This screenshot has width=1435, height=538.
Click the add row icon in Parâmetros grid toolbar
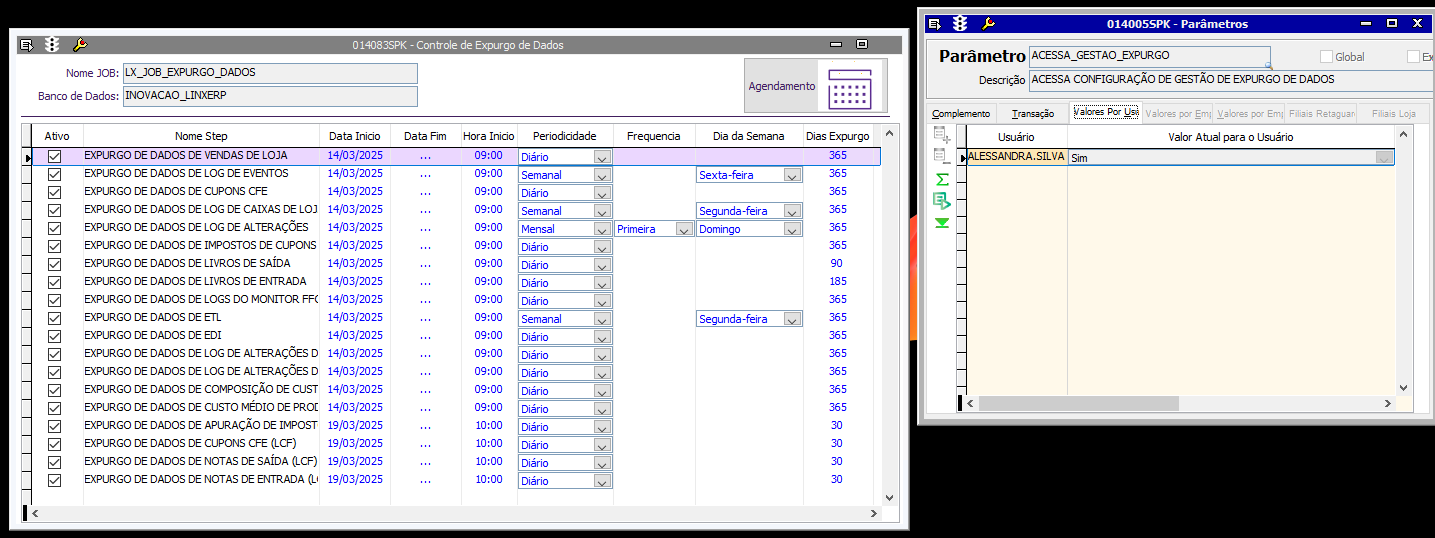coord(941,135)
